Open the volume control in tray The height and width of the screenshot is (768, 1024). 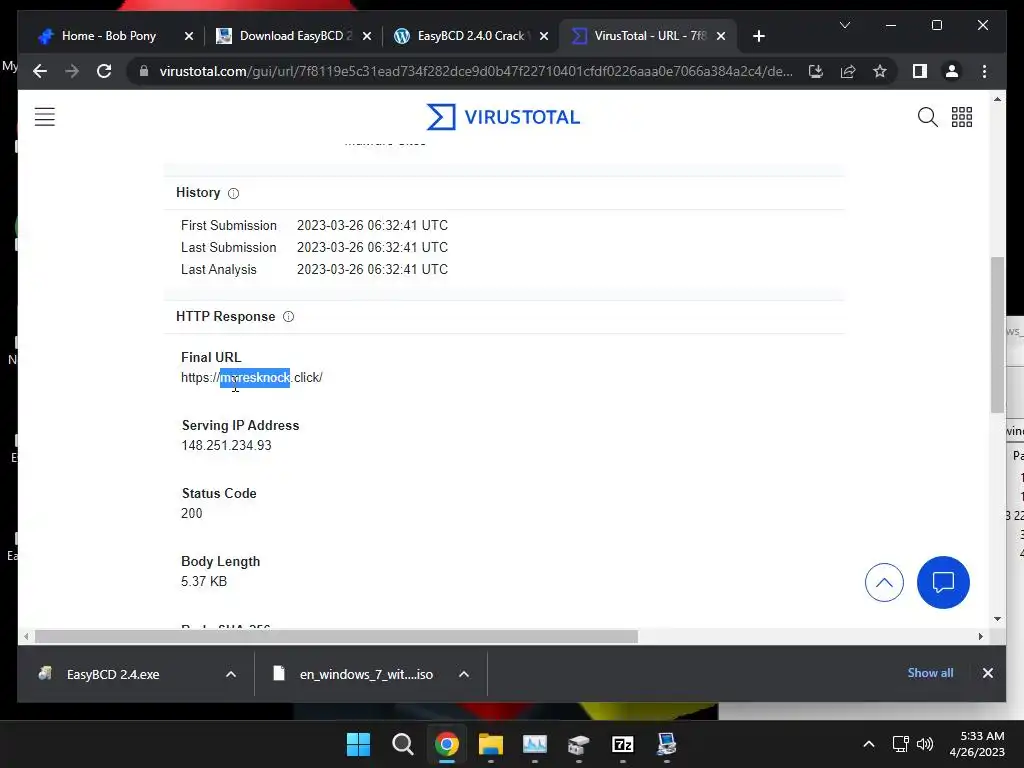pyautogui.click(x=925, y=744)
